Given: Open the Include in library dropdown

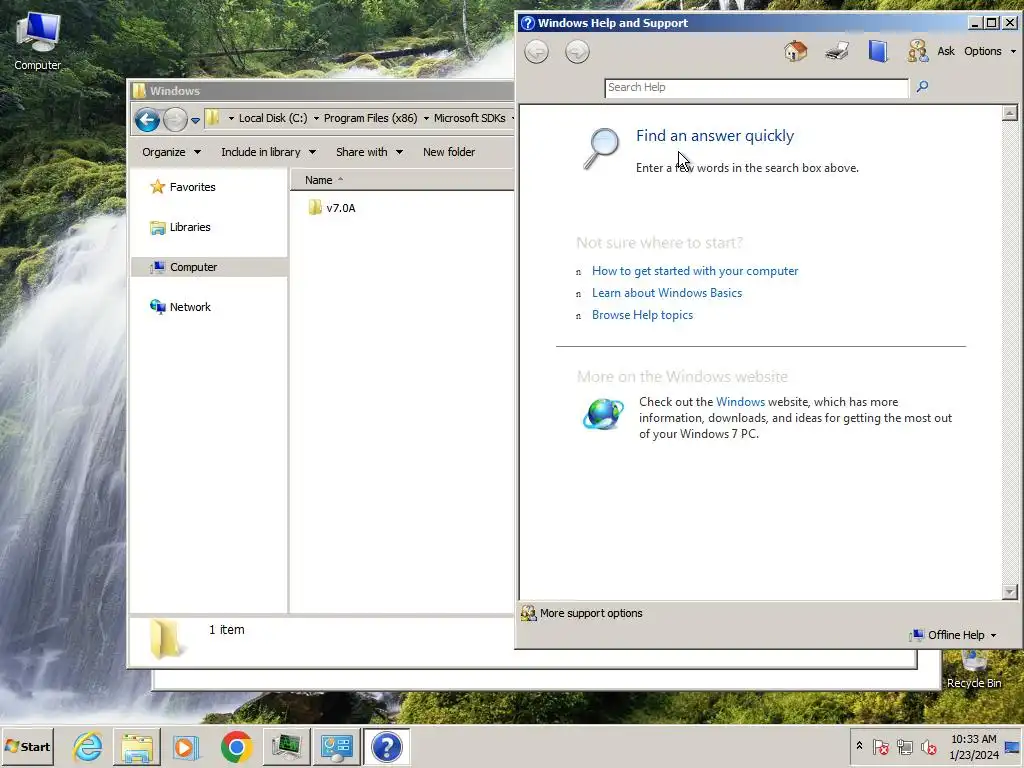Looking at the screenshot, I should click(x=268, y=152).
